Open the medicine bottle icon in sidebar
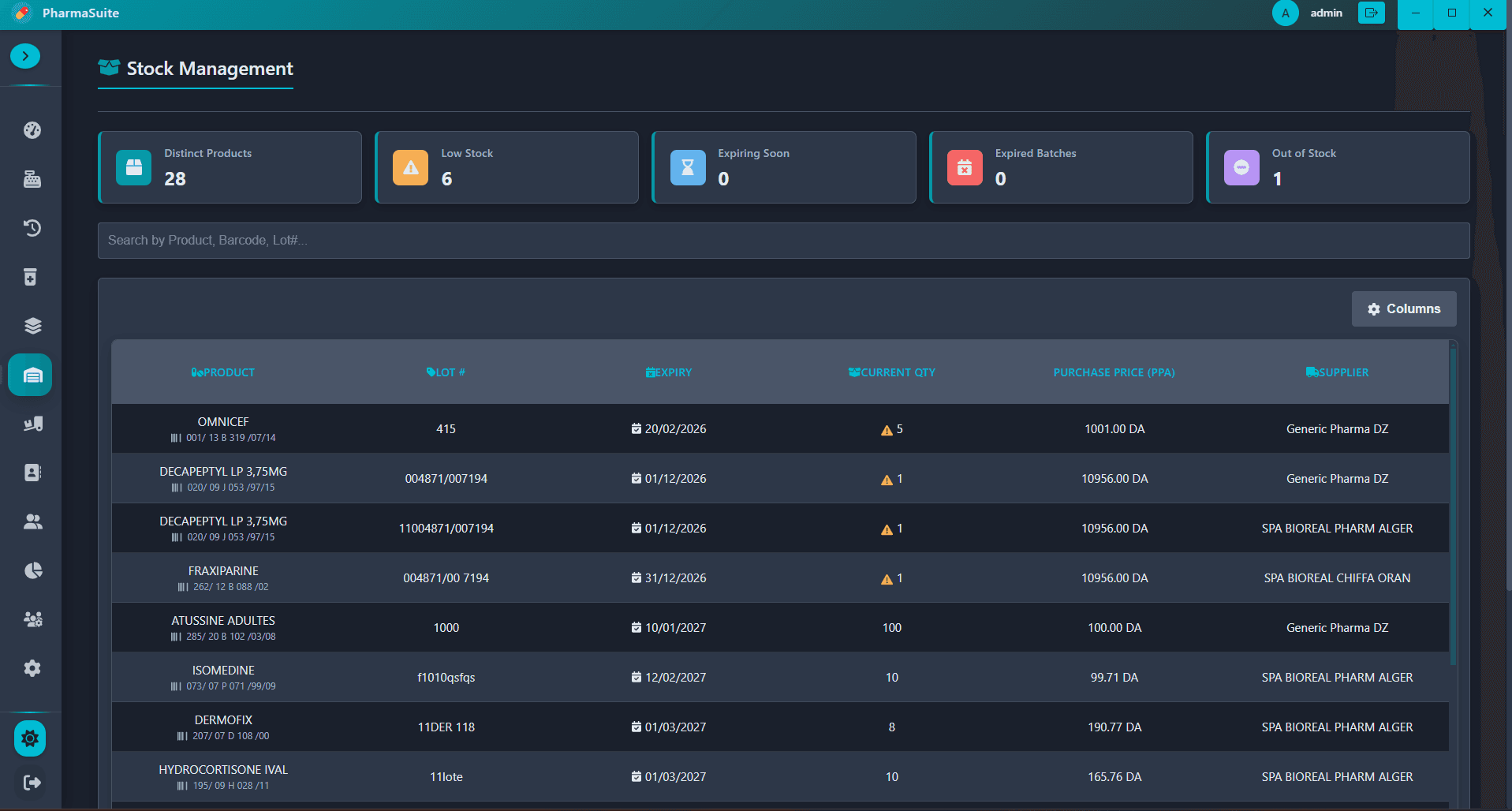The width and height of the screenshot is (1512, 811). pyautogui.click(x=31, y=277)
